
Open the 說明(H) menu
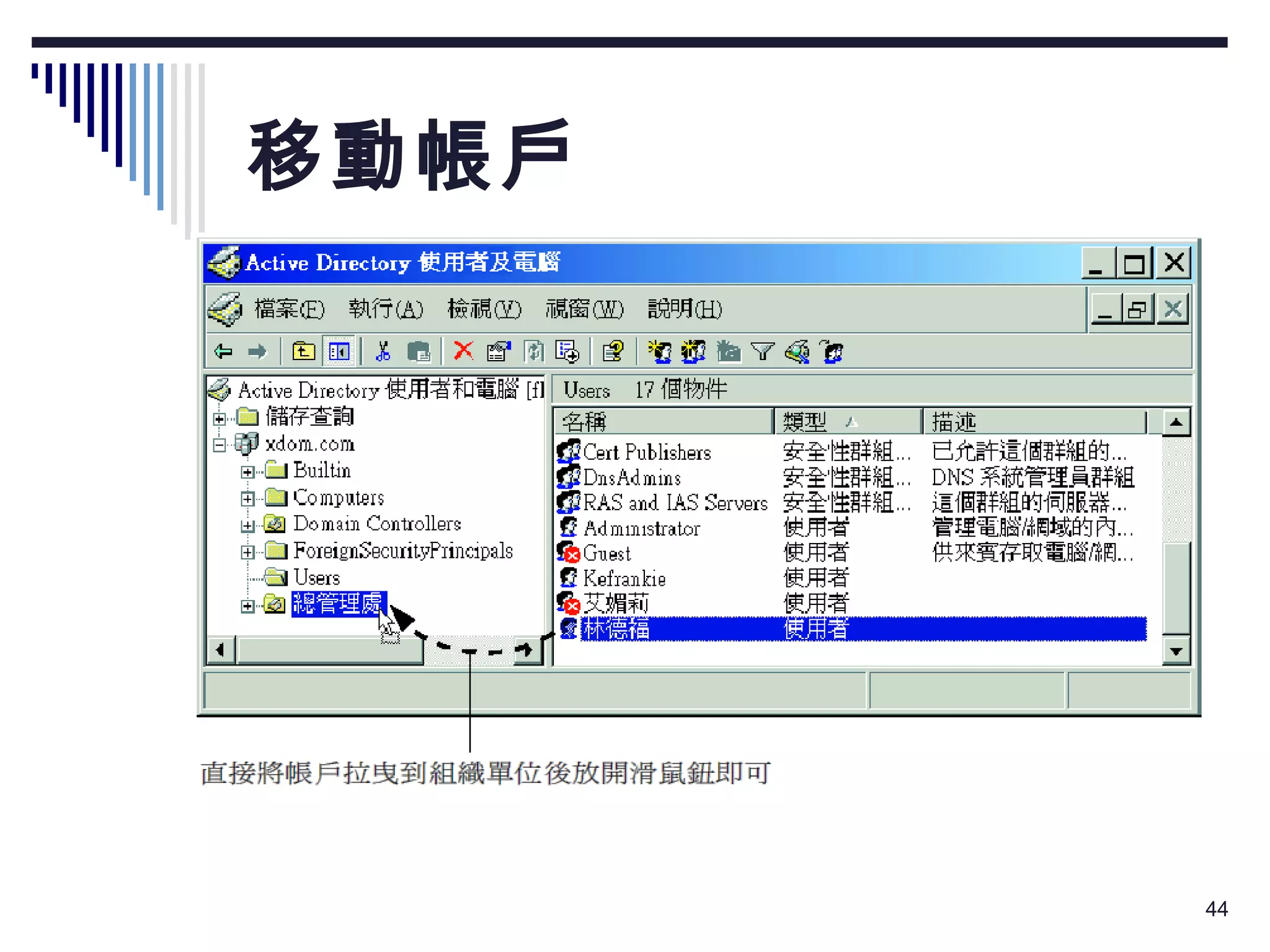coord(685,309)
